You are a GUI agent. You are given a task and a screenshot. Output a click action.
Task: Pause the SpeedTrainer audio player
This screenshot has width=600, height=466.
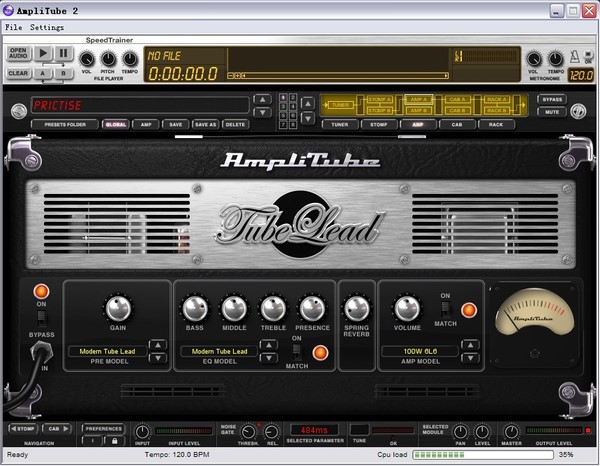click(x=64, y=53)
